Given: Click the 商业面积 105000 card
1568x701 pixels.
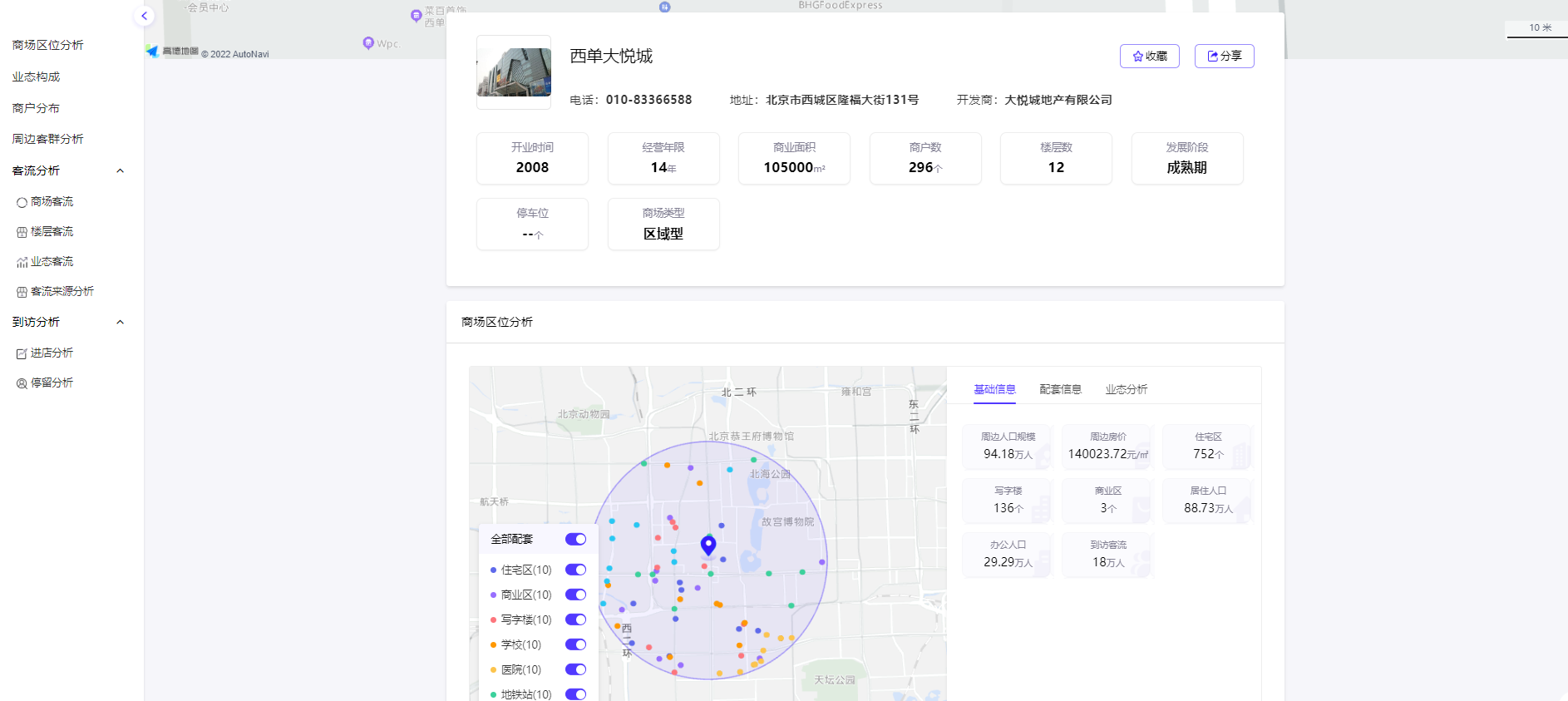Looking at the screenshot, I should tap(794, 158).
